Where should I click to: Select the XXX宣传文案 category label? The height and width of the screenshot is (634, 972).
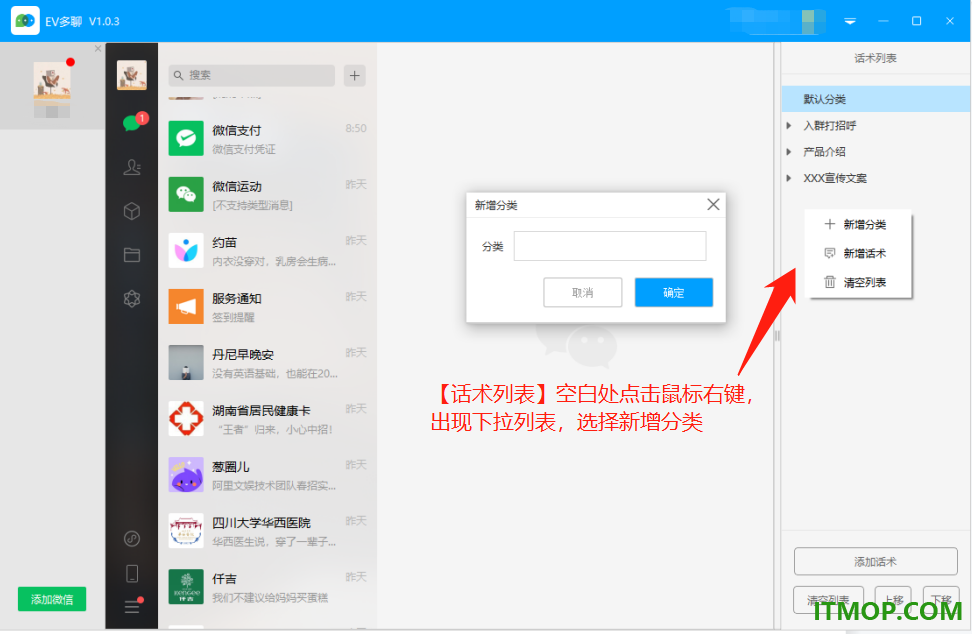(x=835, y=178)
